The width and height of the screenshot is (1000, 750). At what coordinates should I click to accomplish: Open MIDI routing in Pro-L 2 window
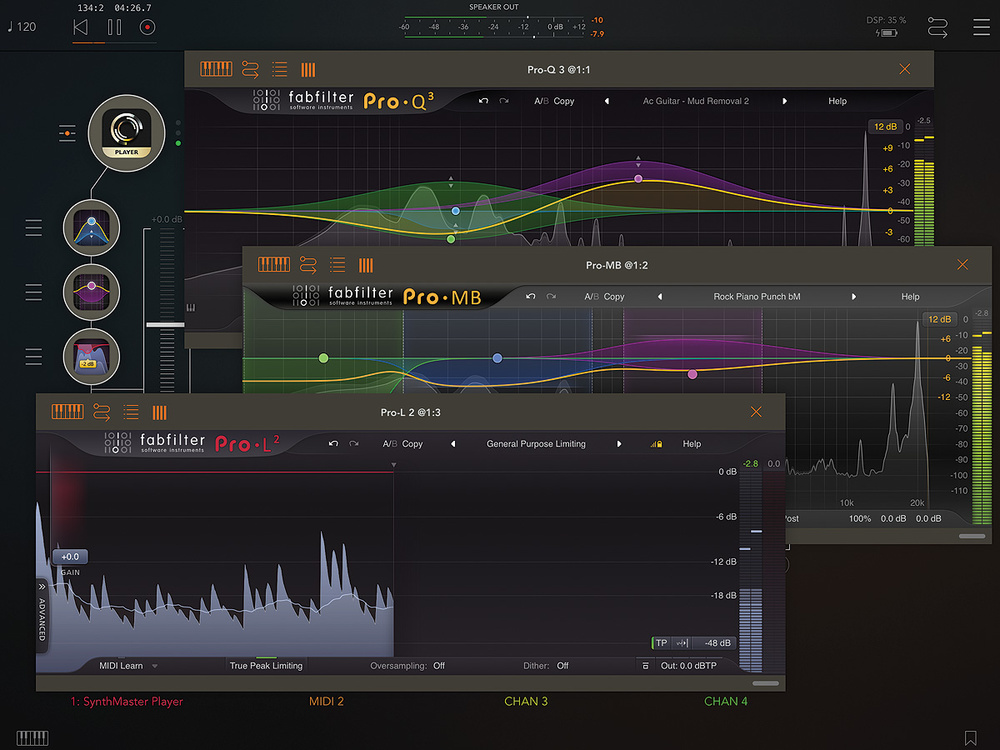coord(102,411)
